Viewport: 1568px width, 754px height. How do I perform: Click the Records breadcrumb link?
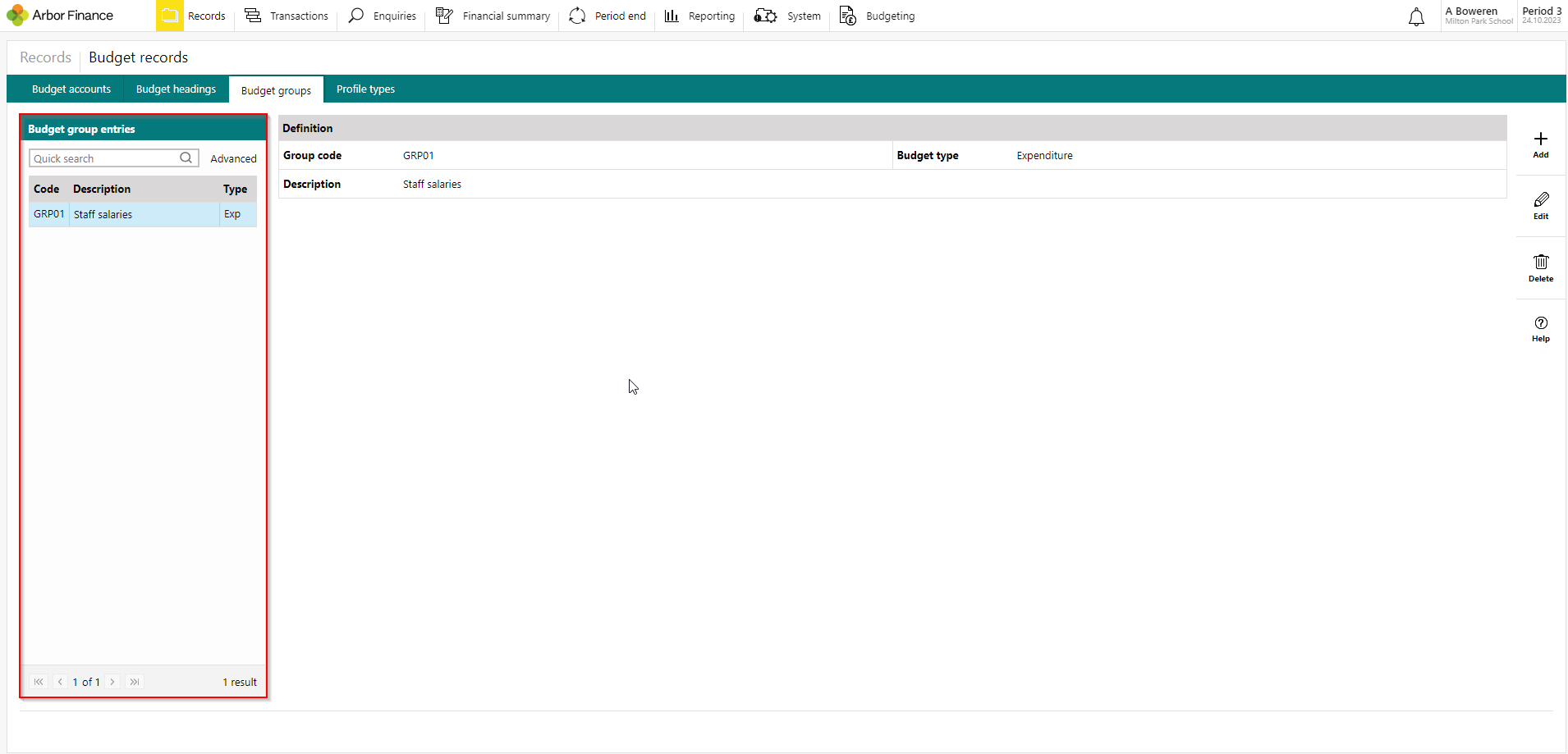[45, 57]
